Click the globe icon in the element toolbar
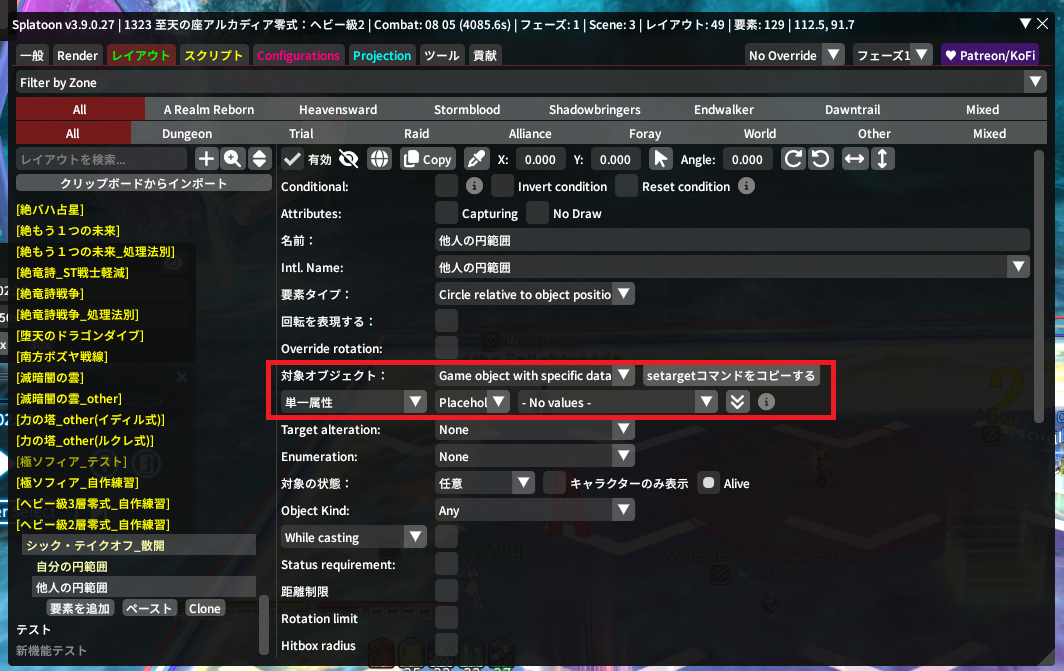 point(379,159)
